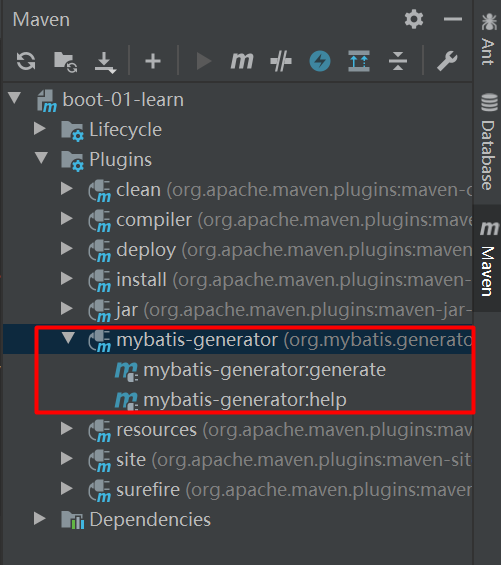Collapse all tree nodes icon

coord(398,61)
